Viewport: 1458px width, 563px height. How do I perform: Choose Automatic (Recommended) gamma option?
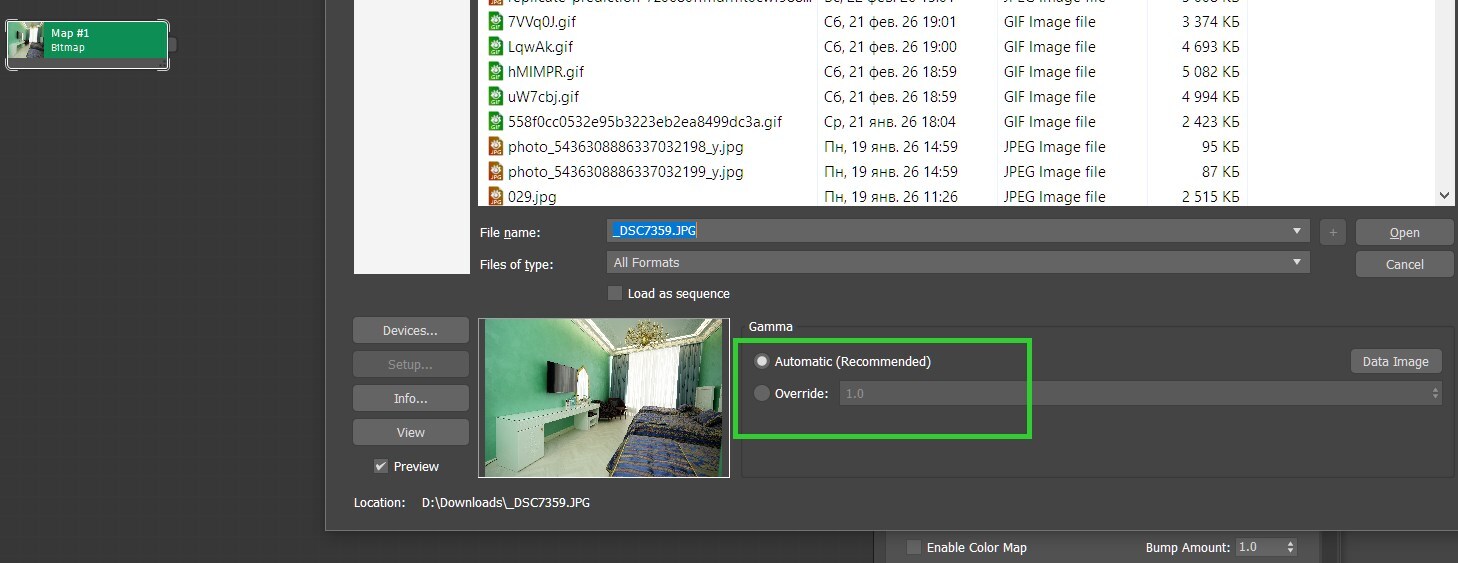click(762, 361)
